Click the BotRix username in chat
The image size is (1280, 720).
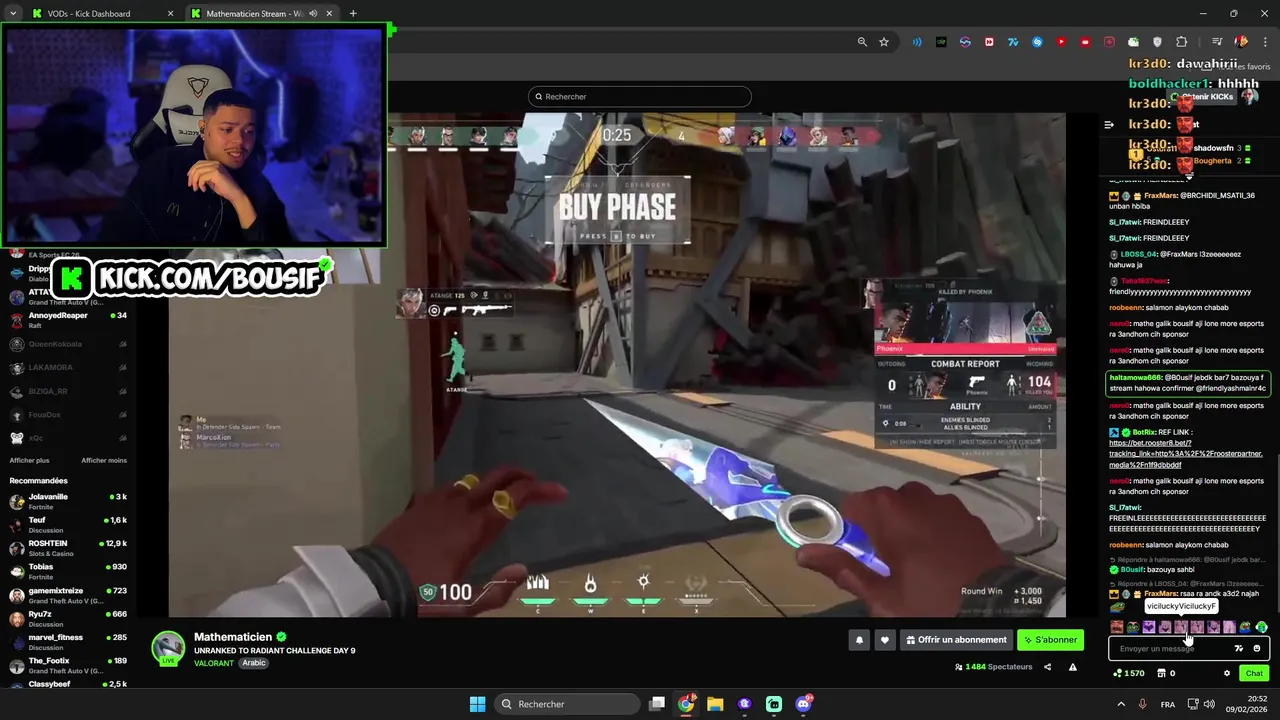point(1144,432)
